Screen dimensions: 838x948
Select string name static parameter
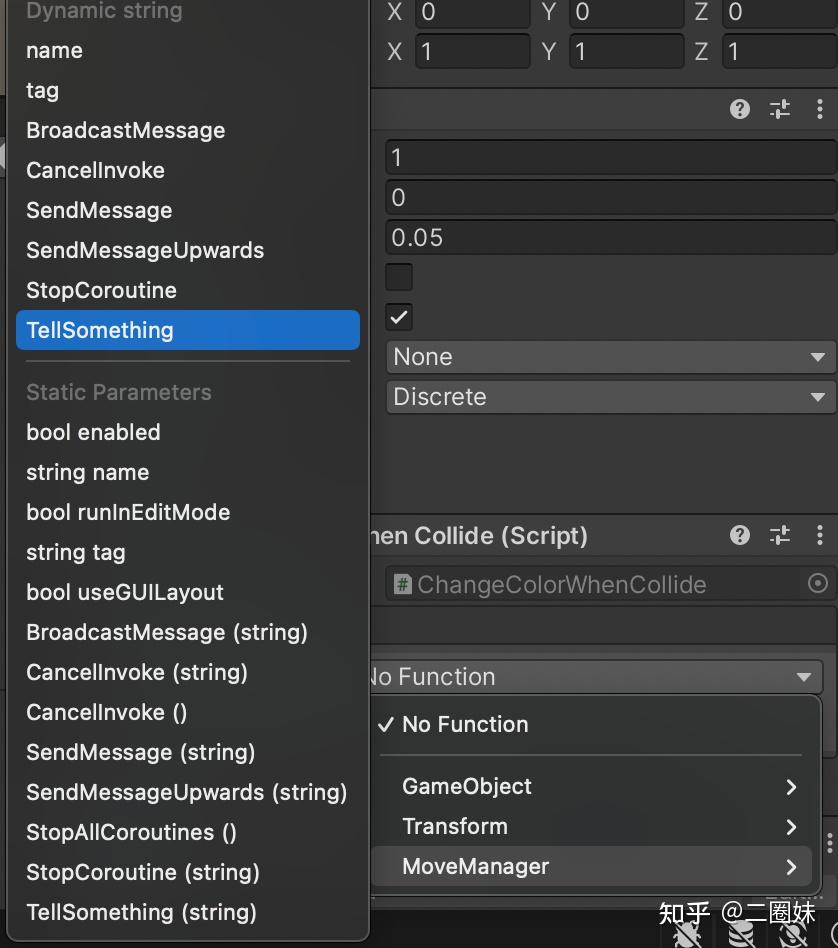188,472
